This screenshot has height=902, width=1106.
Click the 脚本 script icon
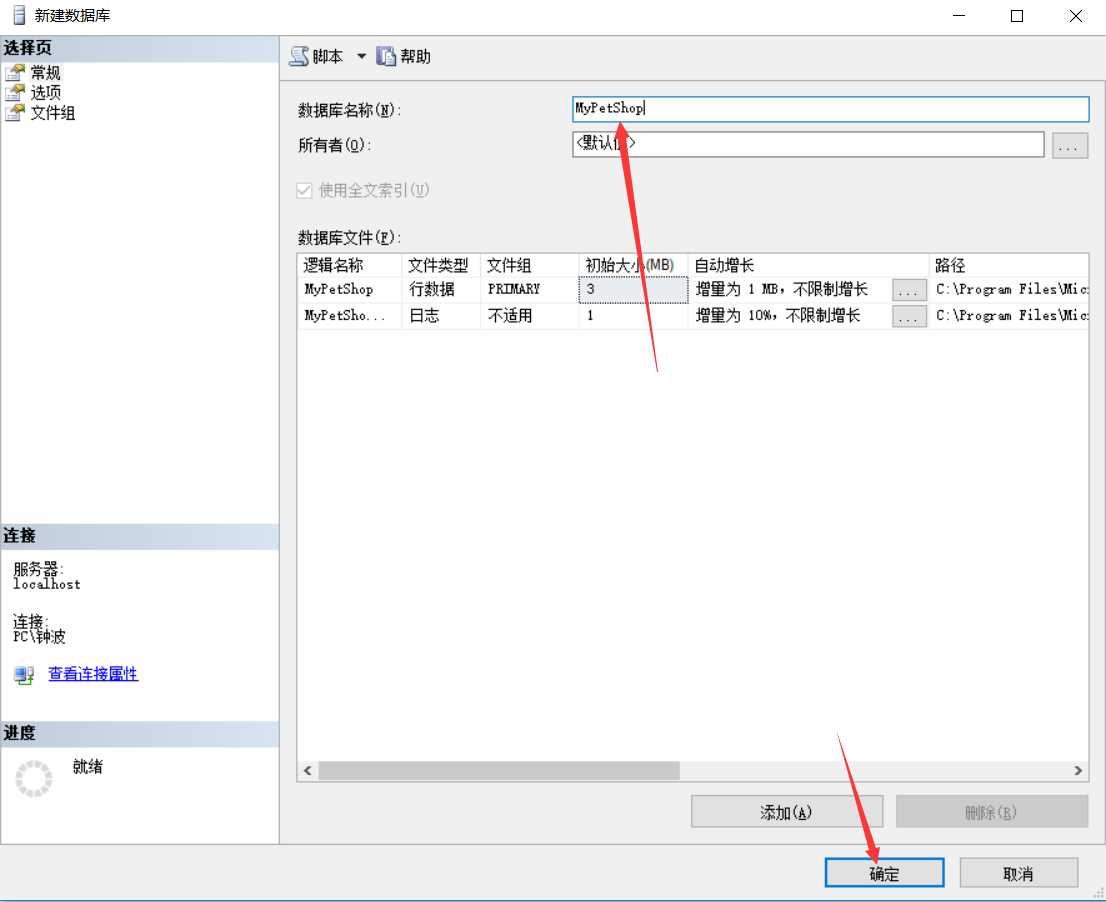tap(299, 56)
